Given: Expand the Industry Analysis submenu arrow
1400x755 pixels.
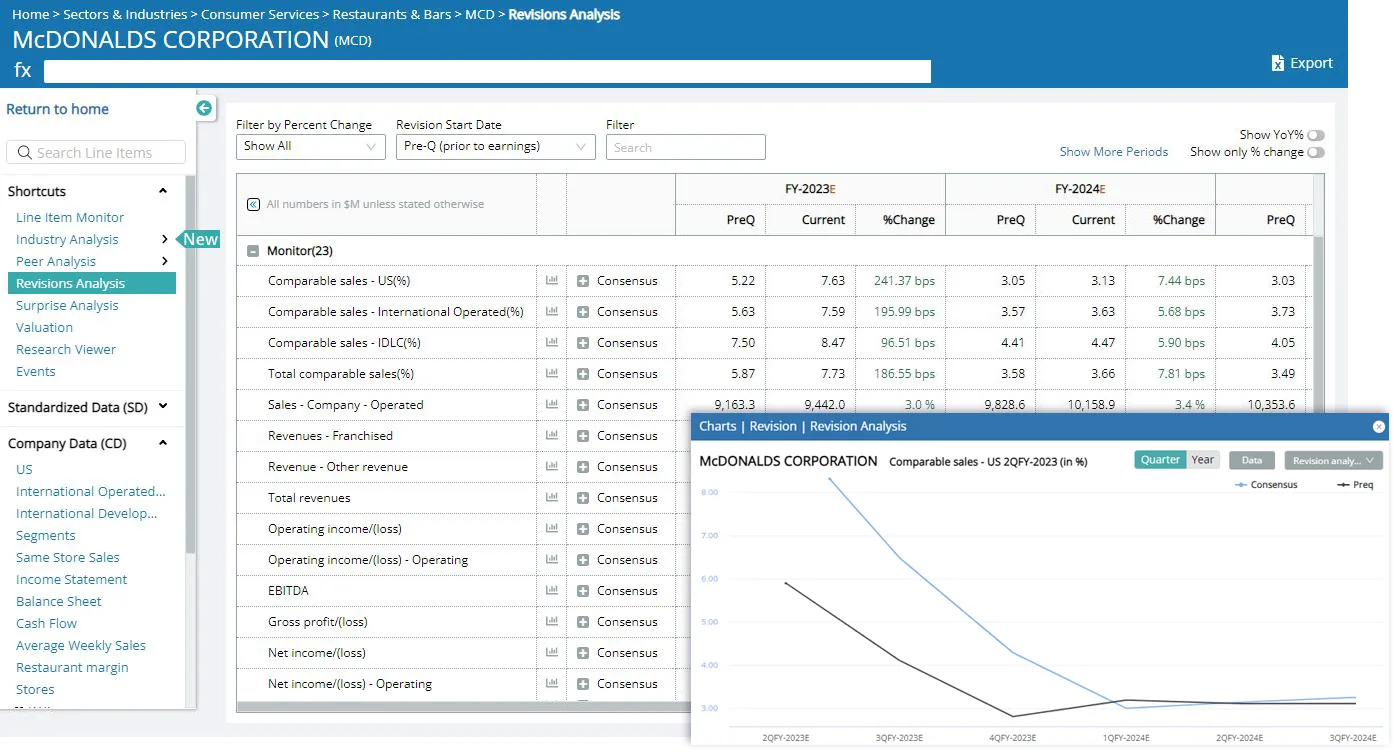Looking at the screenshot, I should pyautogui.click(x=165, y=239).
